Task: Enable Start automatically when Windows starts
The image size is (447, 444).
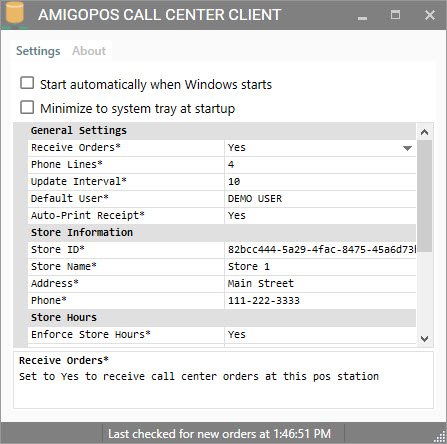Action: [27, 83]
